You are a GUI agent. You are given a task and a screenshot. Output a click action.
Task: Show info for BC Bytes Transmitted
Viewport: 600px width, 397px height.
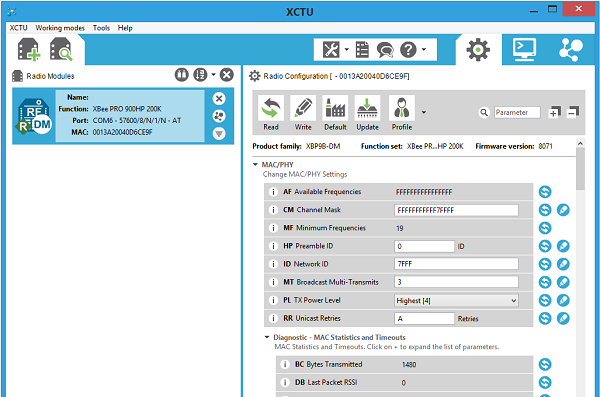285,364
